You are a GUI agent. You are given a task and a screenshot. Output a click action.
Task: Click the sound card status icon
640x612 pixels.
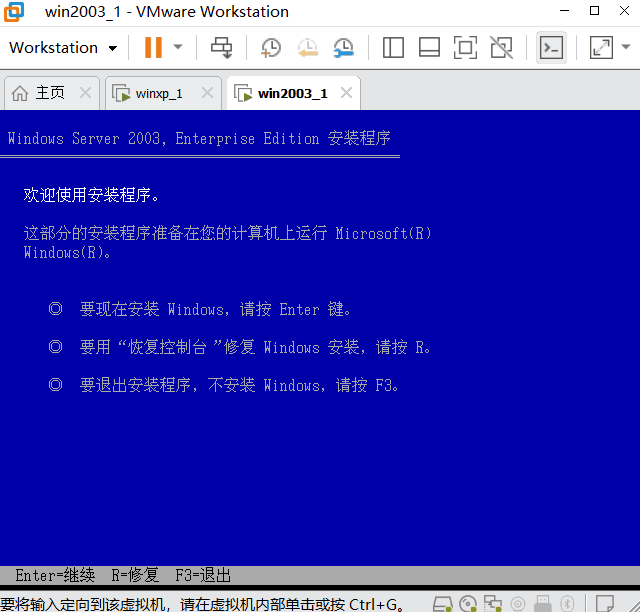pos(518,603)
